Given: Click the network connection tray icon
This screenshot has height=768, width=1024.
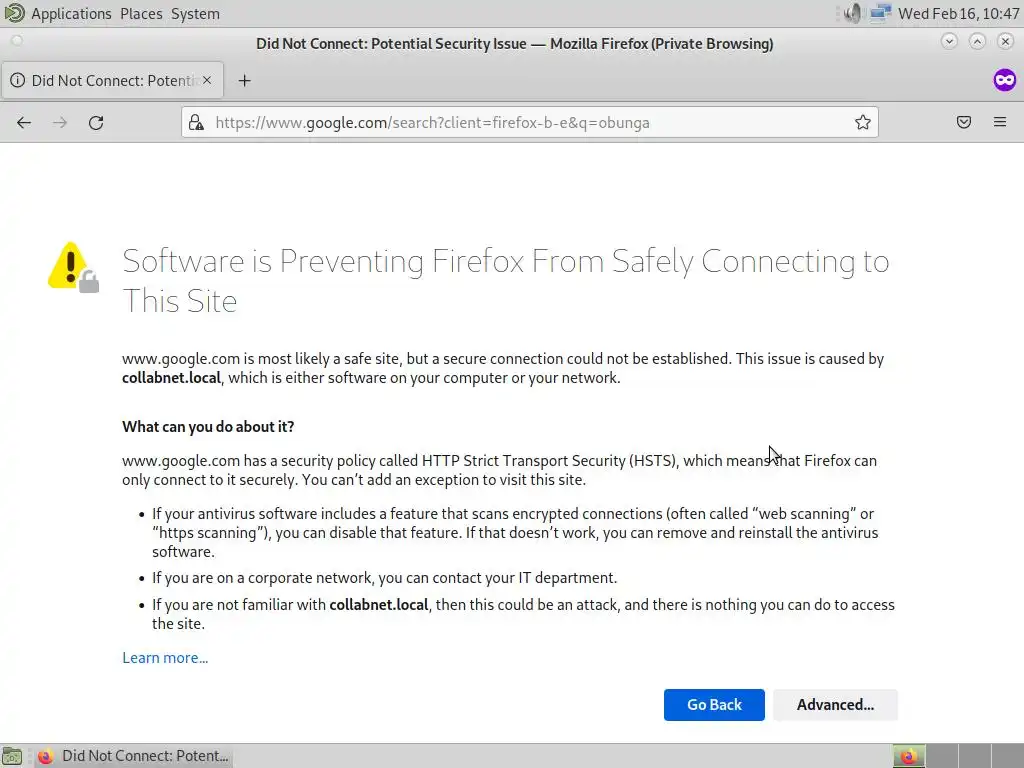Looking at the screenshot, I should click(x=880, y=13).
